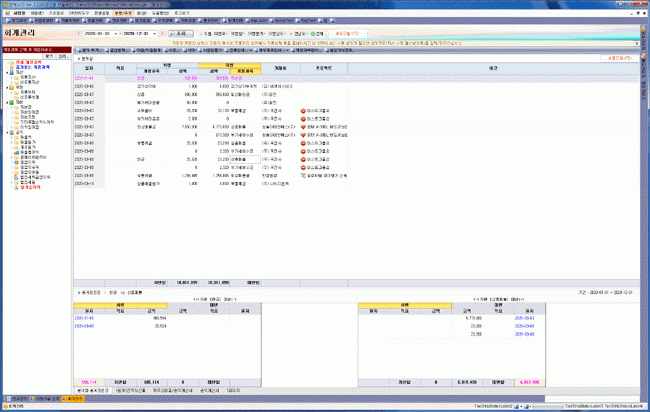
Task: Open the end date 2020-12-31 dropdown arrow
Action: pyautogui.click(x=155, y=34)
